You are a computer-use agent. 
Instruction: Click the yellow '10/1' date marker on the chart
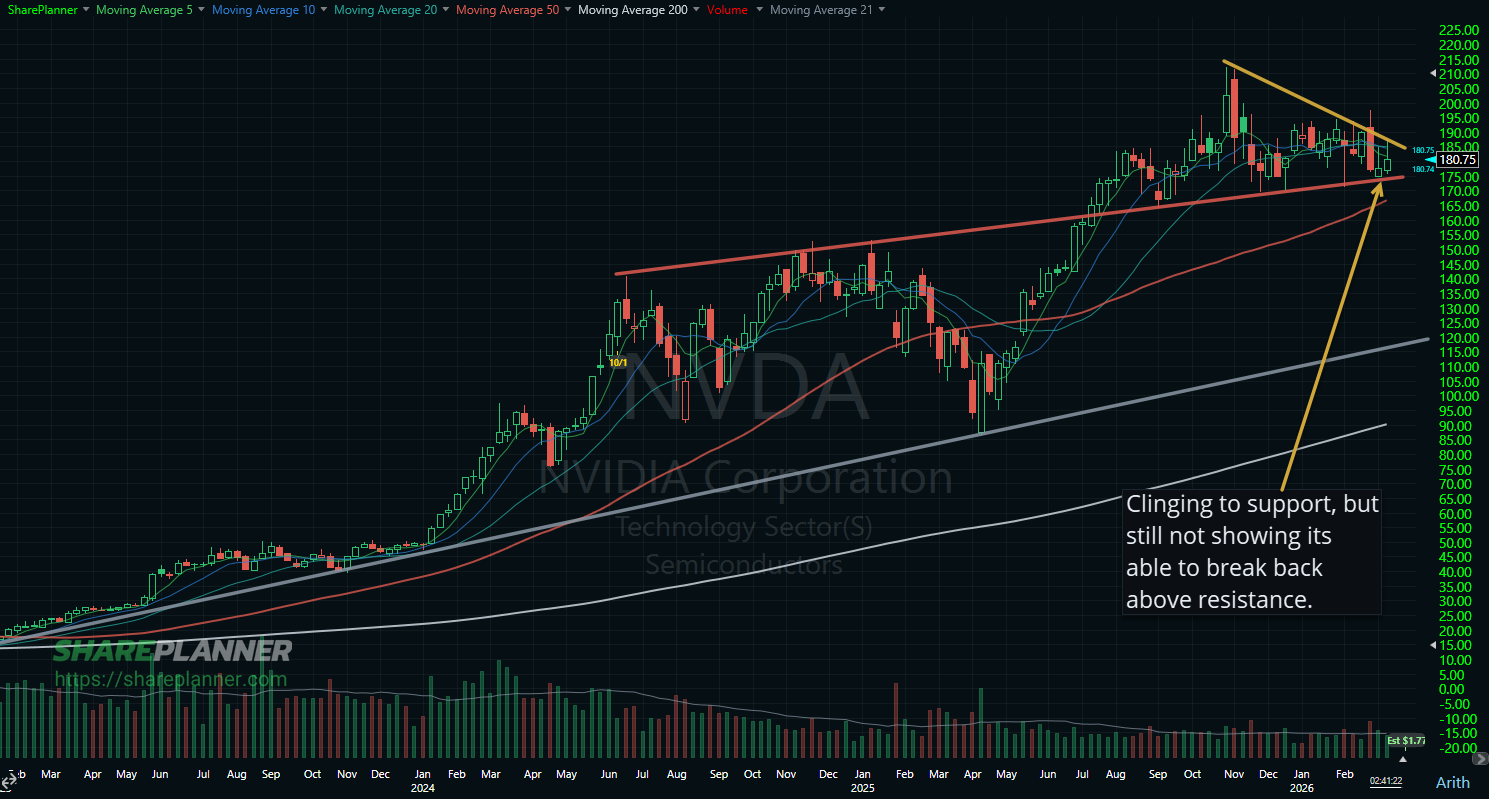(x=619, y=364)
